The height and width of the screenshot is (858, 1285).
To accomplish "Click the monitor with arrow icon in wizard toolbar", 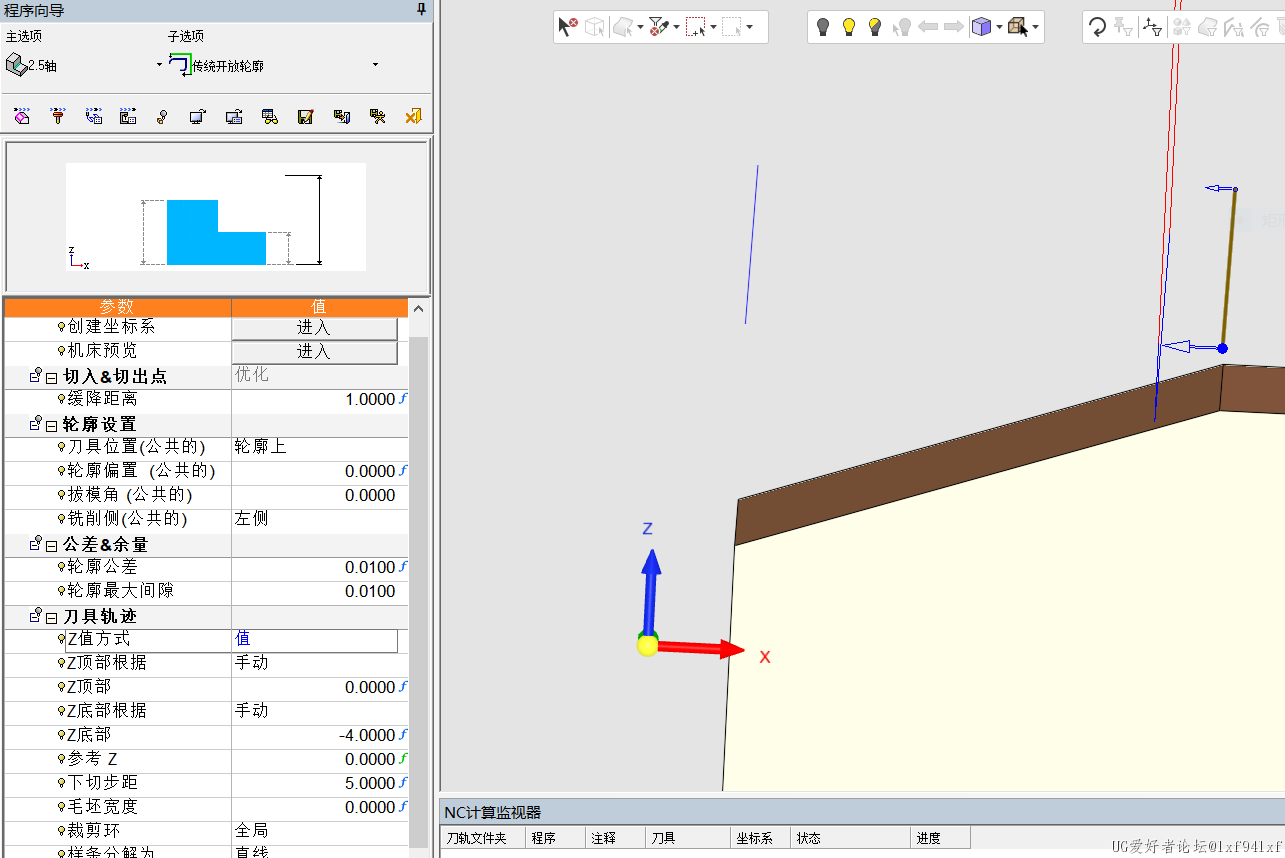I will tap(197, 117).
